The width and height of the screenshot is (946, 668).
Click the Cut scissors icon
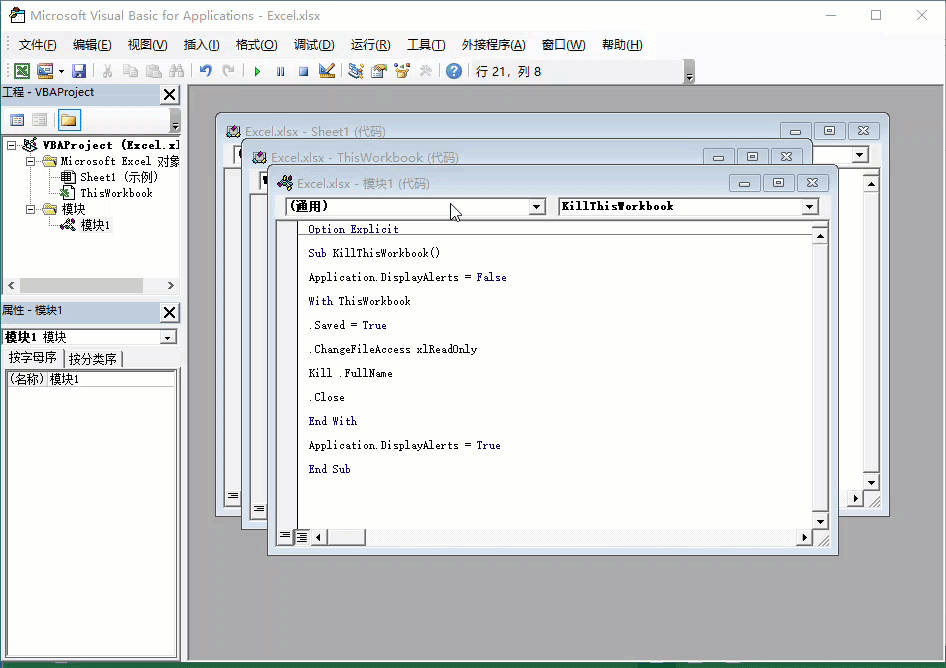107,71
